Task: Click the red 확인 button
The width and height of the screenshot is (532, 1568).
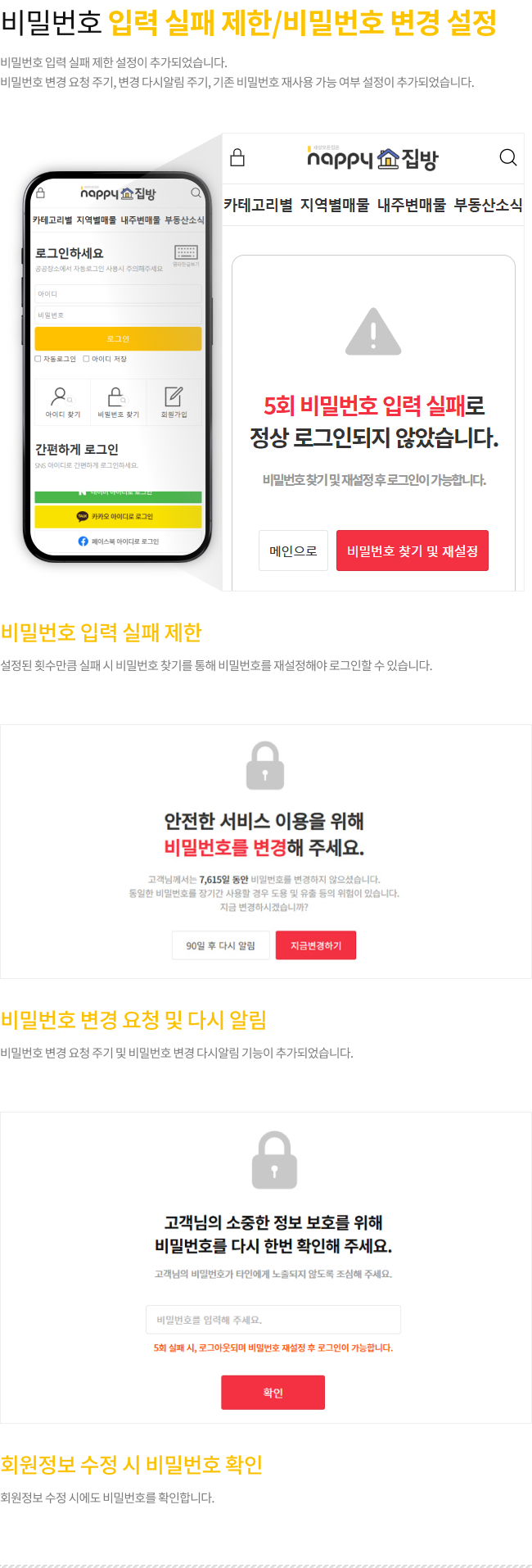Action: point(273,1392)
